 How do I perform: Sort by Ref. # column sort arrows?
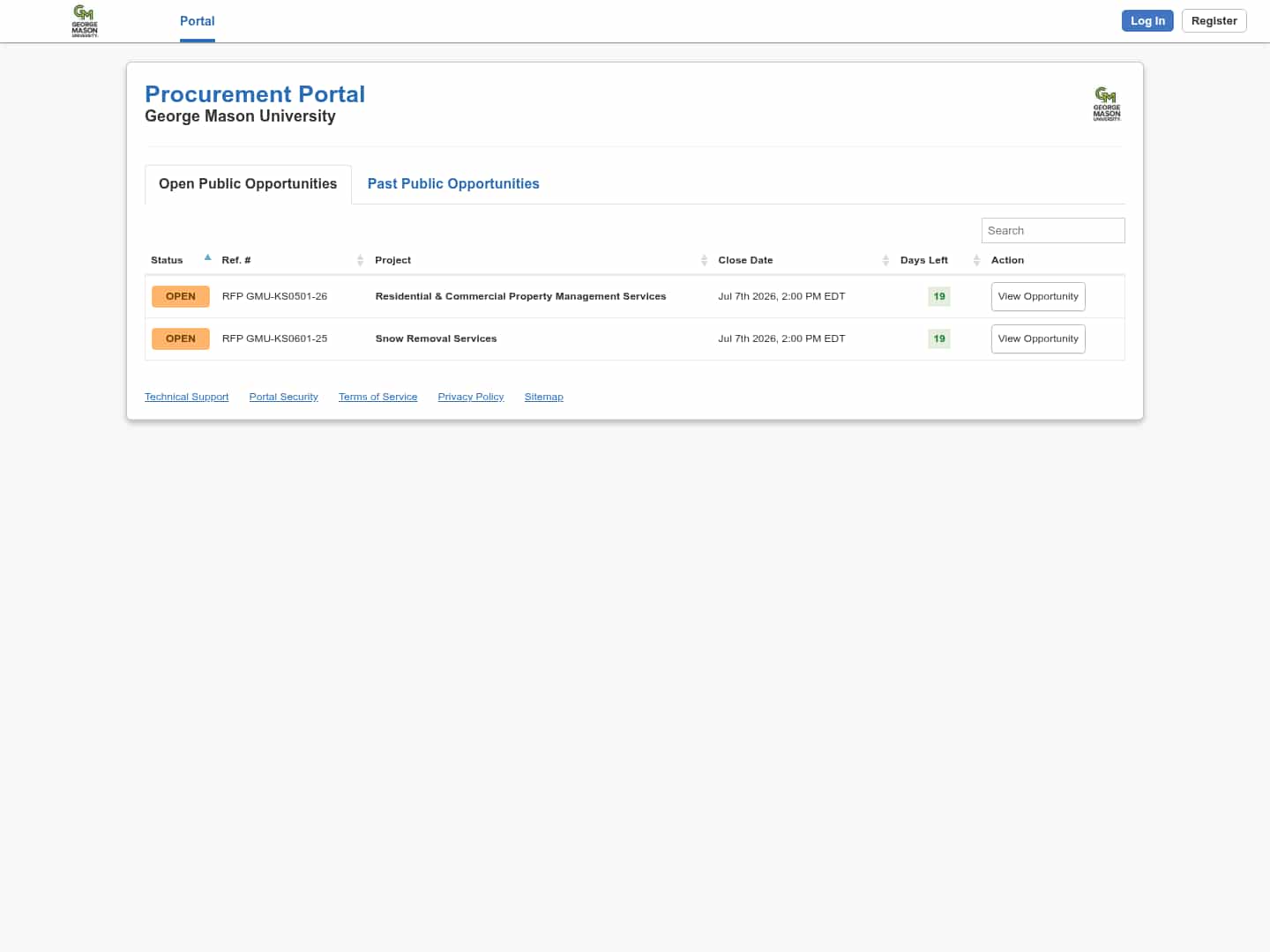pos(360,260)
